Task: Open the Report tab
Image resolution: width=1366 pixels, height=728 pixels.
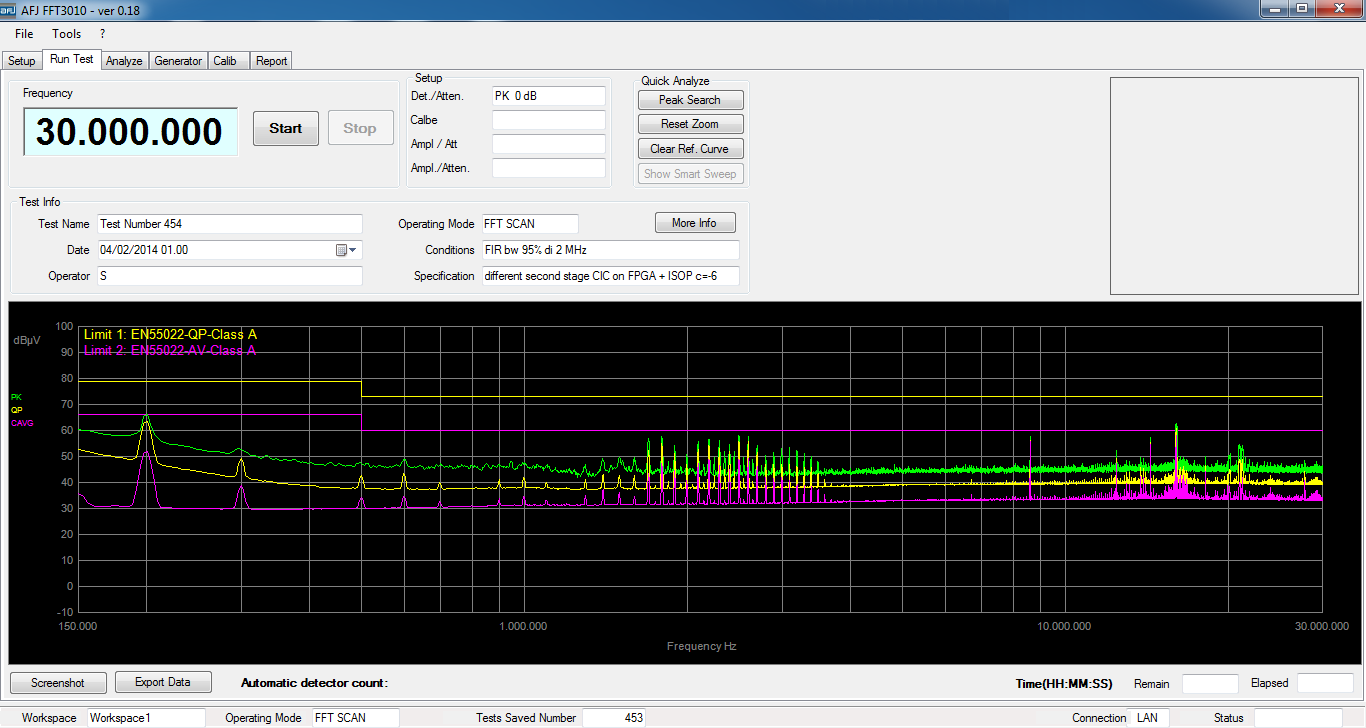Action: (271, 61)
